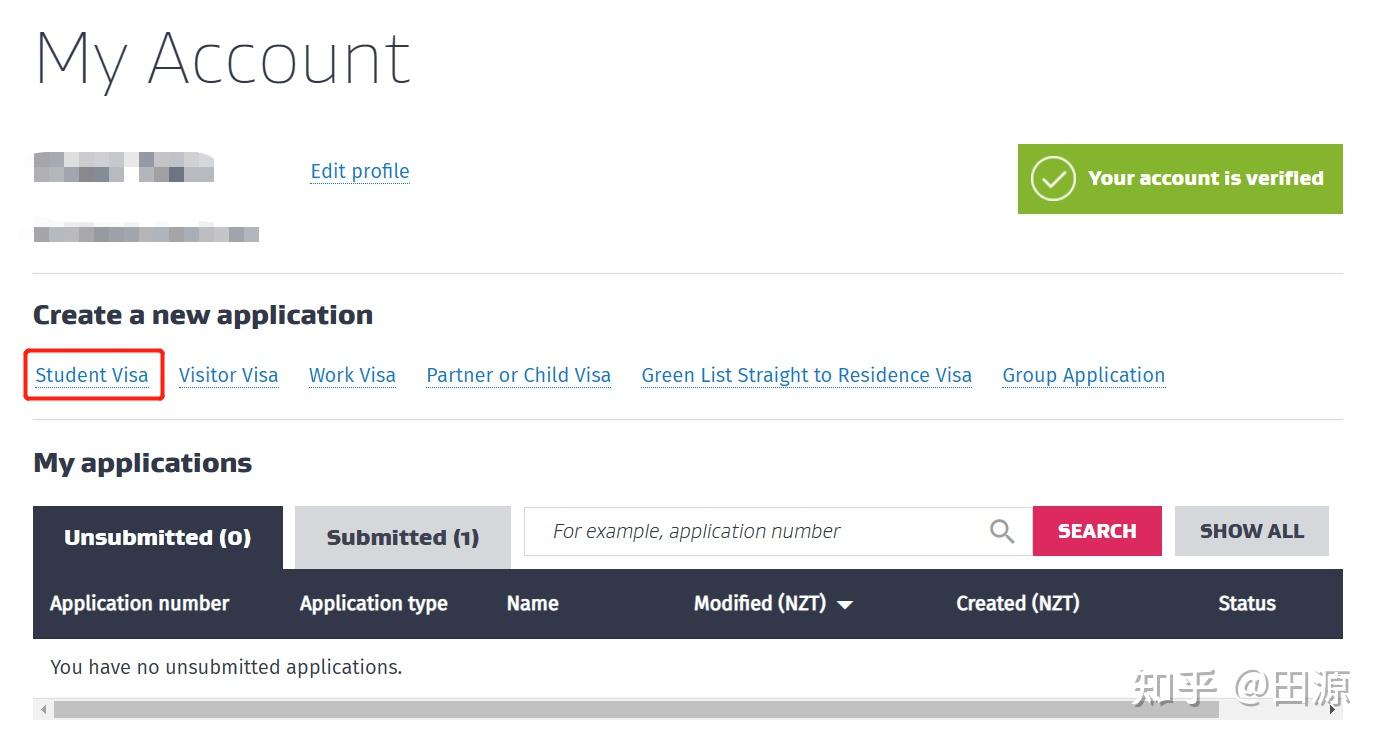Click the Modified (NZT) sort arrow
Screen dimensions: 1386x745
coord(845,605)
